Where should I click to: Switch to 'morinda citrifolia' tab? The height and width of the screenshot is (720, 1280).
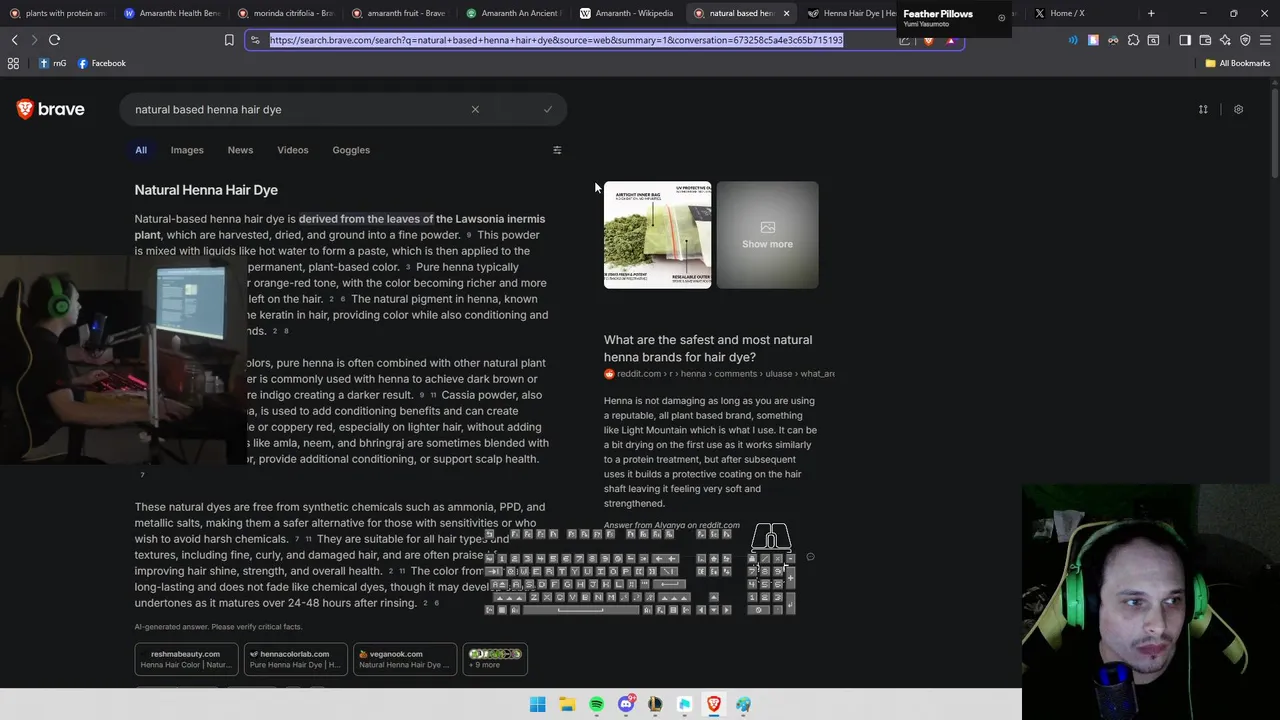[287, 13]
